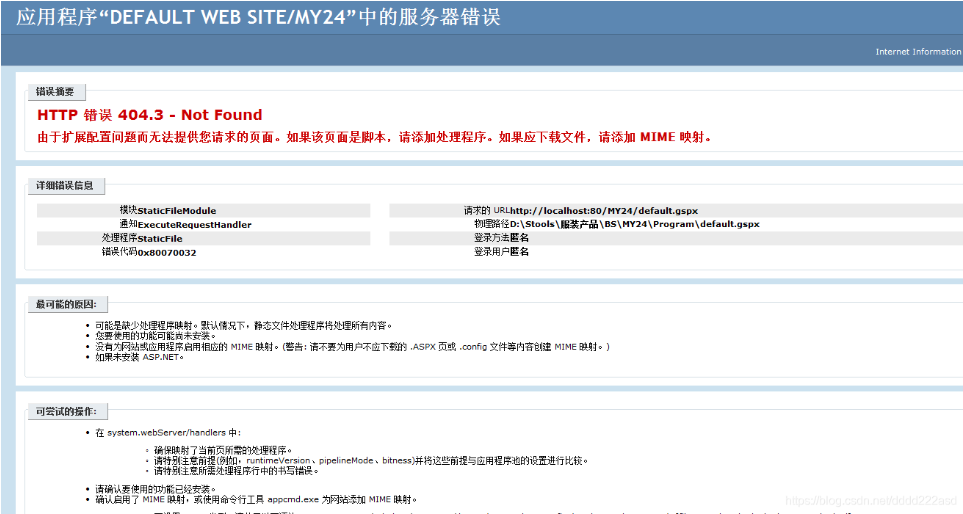Select the '最可能的原因:' section label
The height and width of the screenshot is (514, 963).
click(x=66, y=304)
